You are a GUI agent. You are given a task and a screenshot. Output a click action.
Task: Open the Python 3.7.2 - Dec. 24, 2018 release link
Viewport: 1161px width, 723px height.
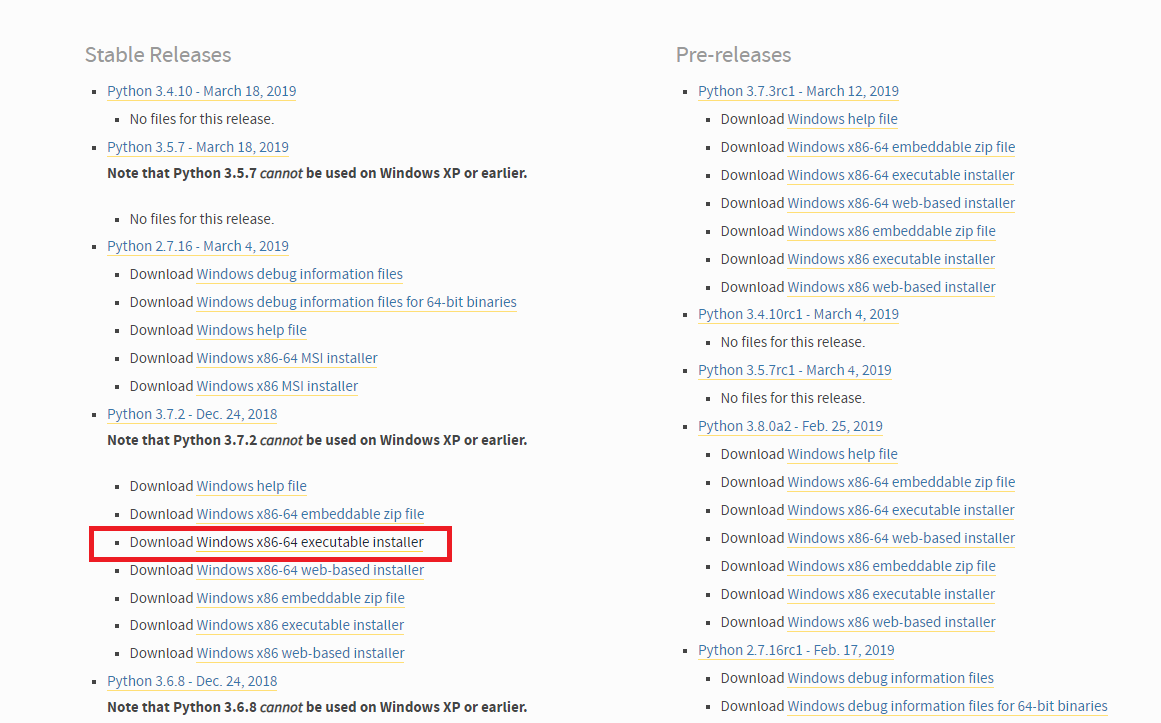click(x=192, y=414)
